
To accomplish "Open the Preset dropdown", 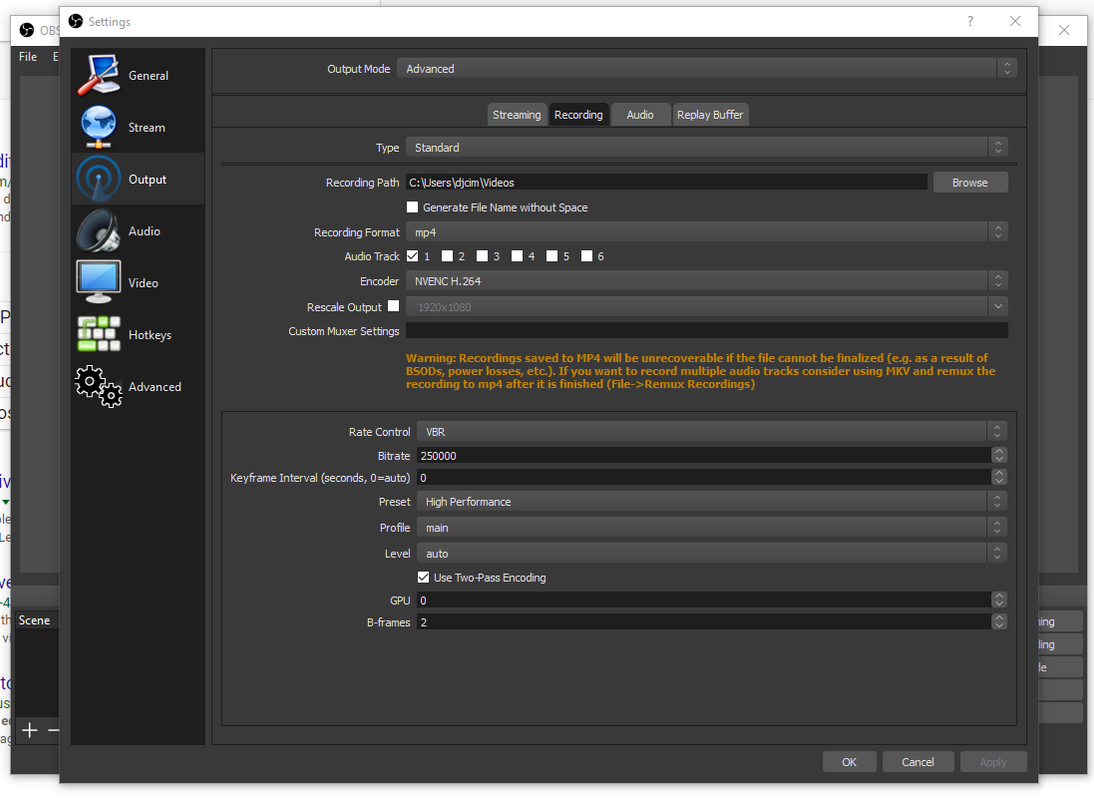I will [x=712, y=501].
